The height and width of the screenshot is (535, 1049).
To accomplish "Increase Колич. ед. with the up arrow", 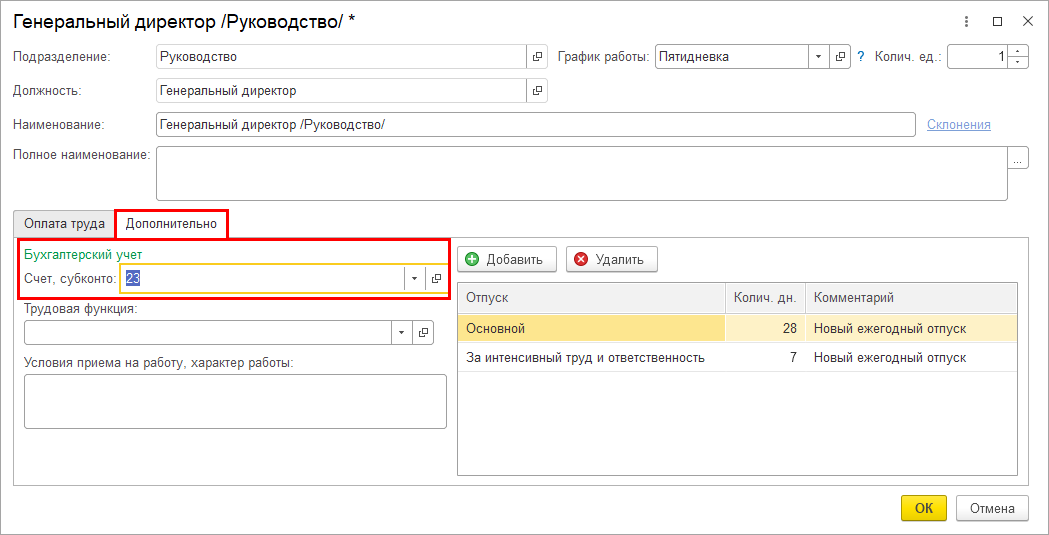I will [x=1019, y=51].
